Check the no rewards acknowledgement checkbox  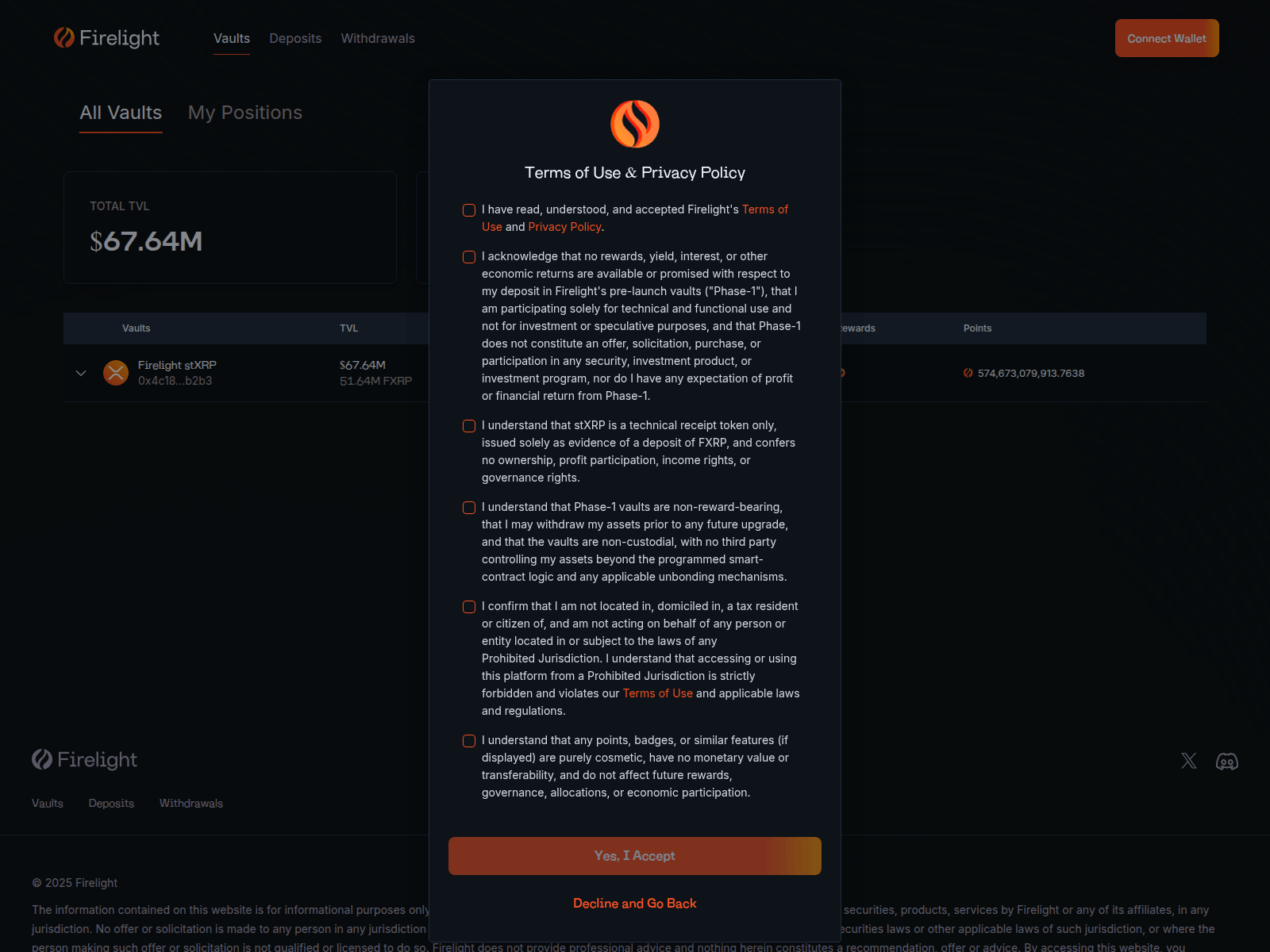pyautogui.click(x=469, y=257)
